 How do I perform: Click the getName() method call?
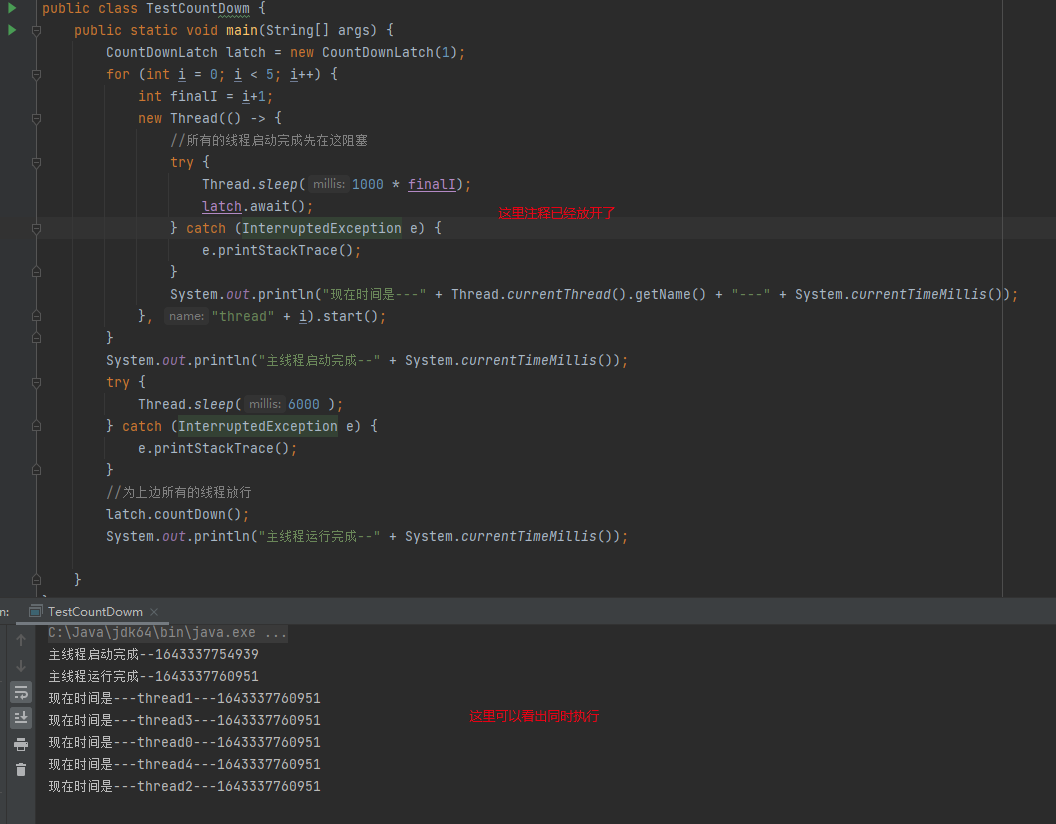[x=671, y=294]
